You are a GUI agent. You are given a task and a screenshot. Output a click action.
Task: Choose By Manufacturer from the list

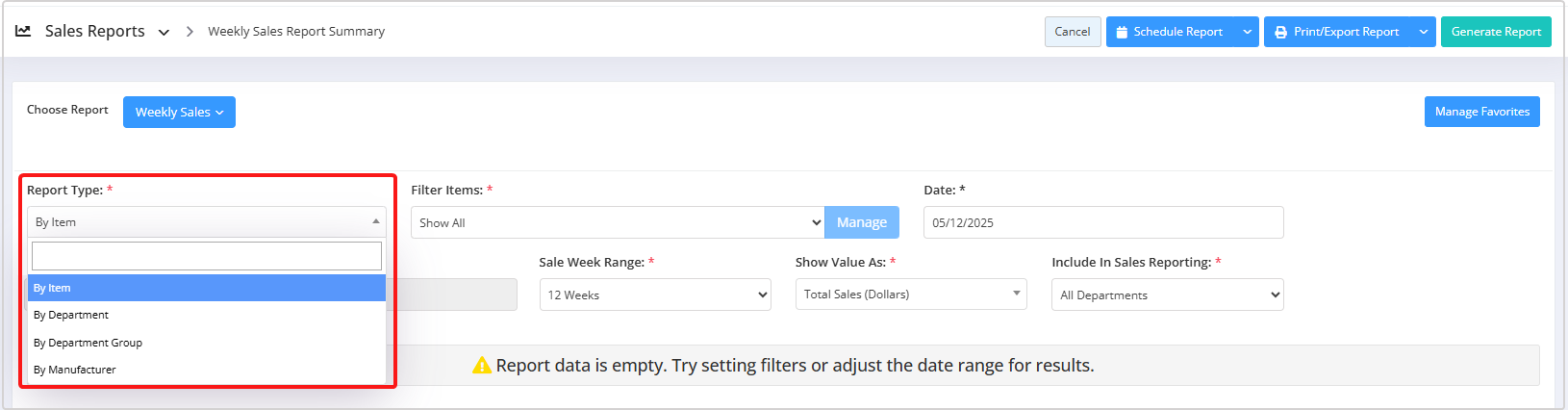207,370
